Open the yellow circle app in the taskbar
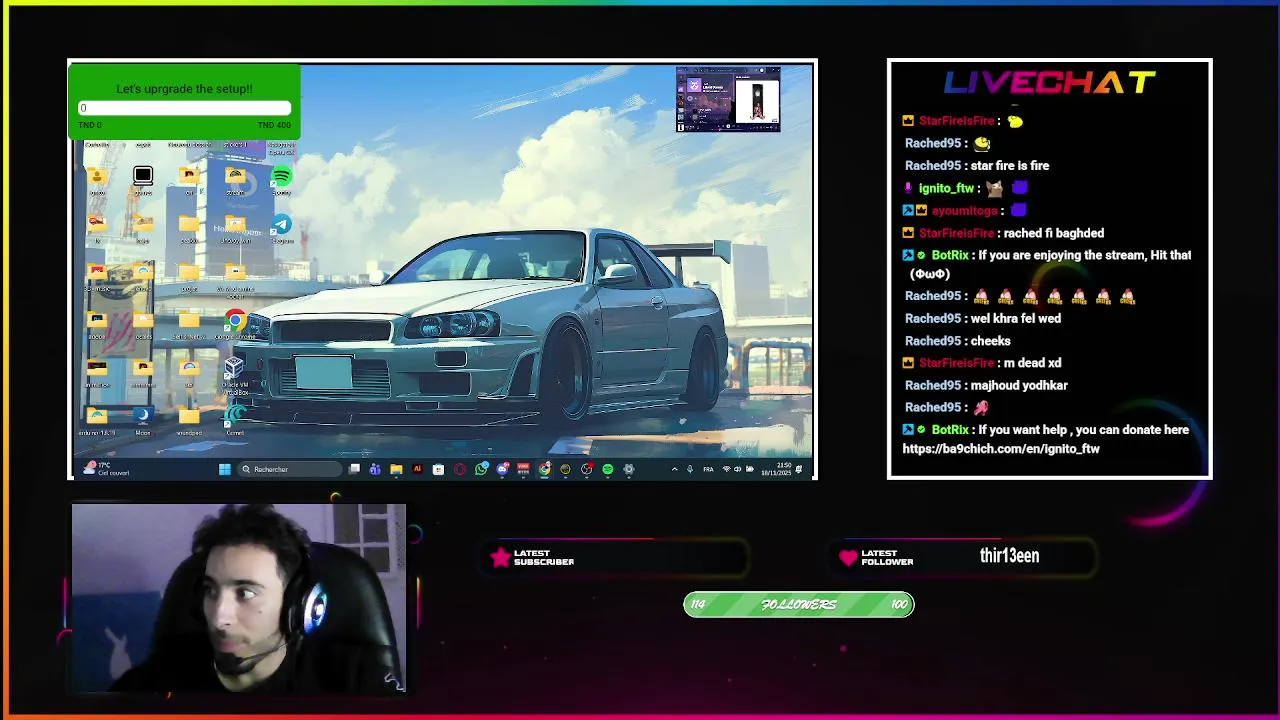1280x720 pixels. 565,469
